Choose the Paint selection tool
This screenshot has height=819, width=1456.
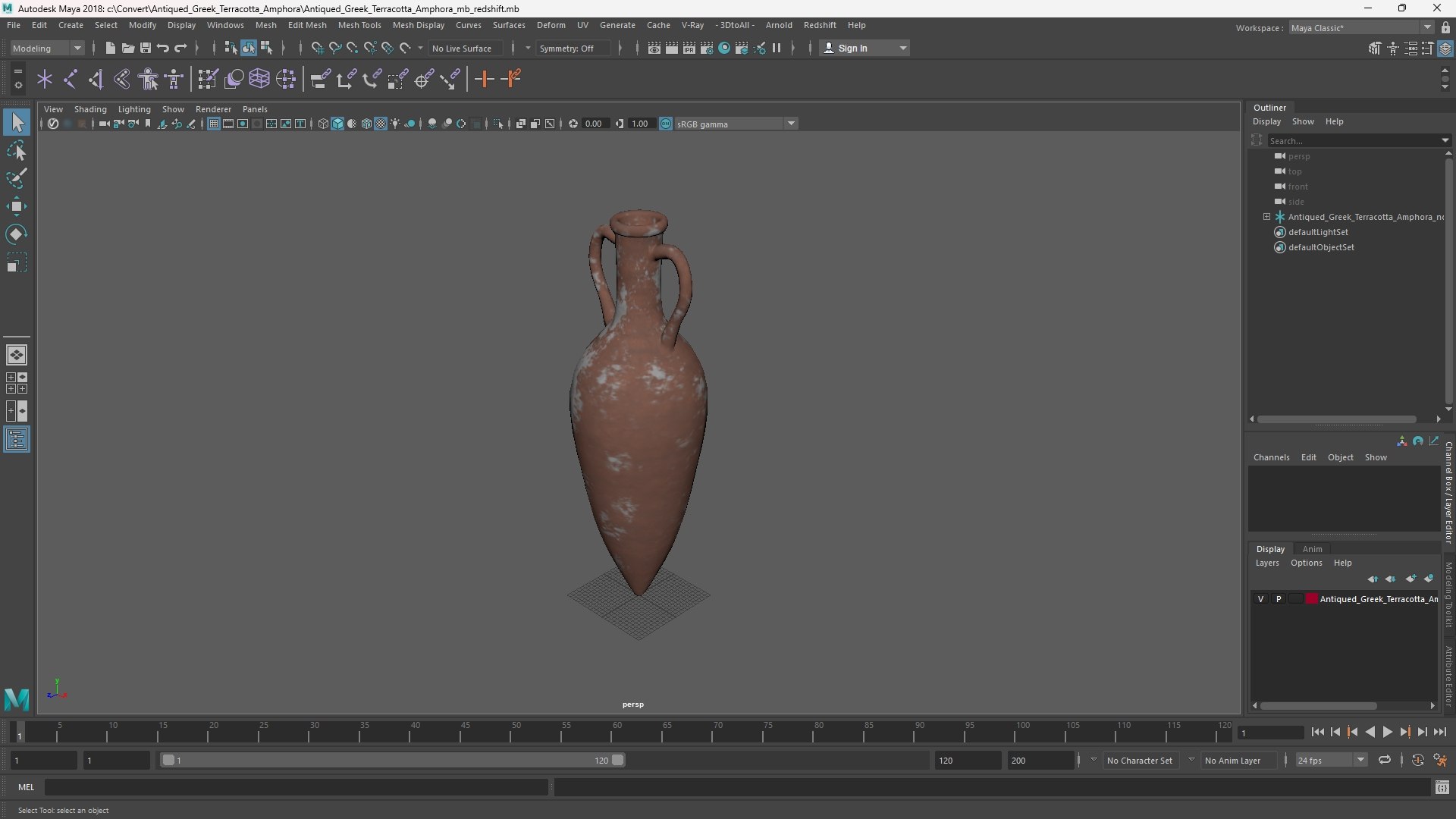[x=17, y=178]
